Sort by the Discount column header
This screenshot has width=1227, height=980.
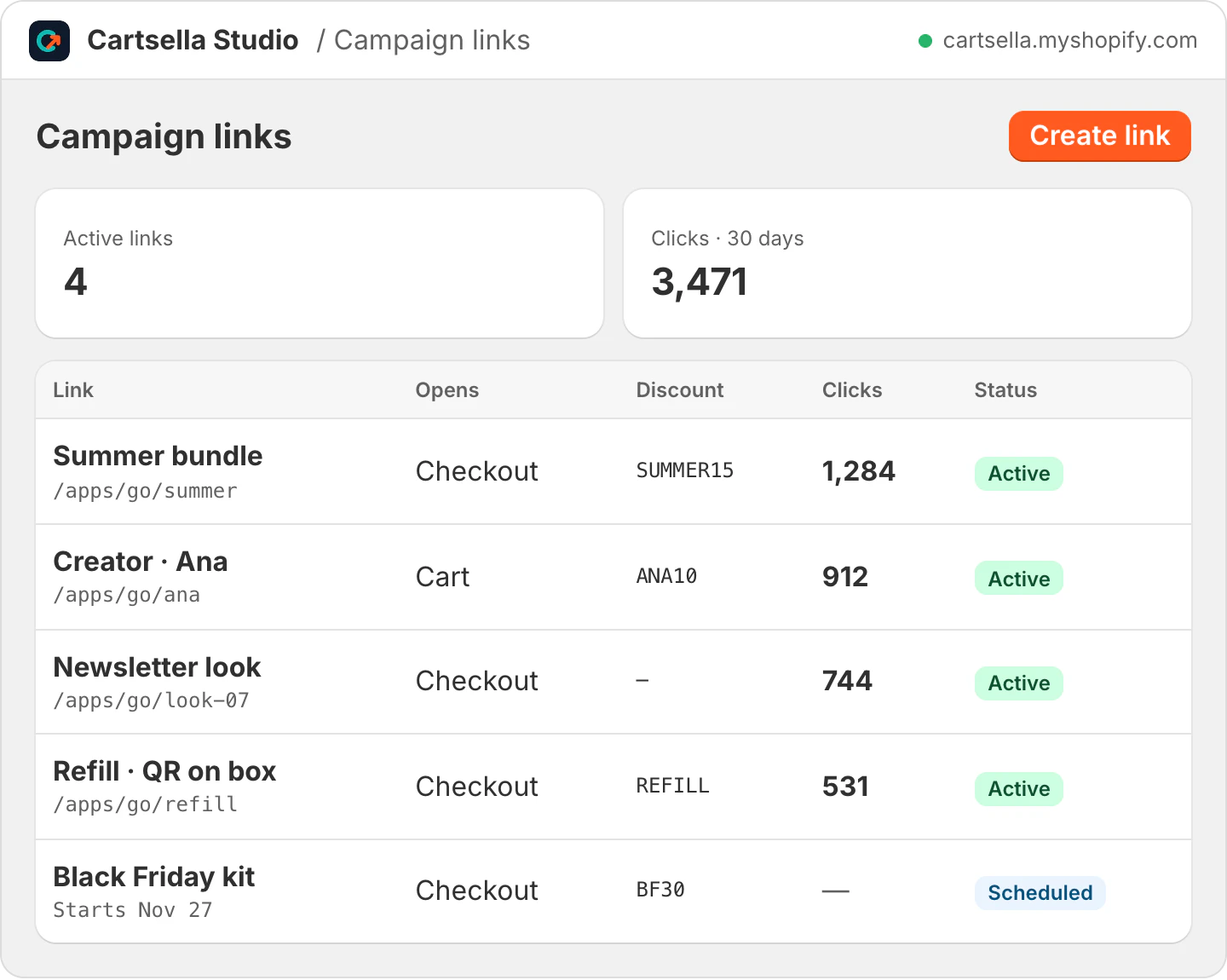pos(680,390)
